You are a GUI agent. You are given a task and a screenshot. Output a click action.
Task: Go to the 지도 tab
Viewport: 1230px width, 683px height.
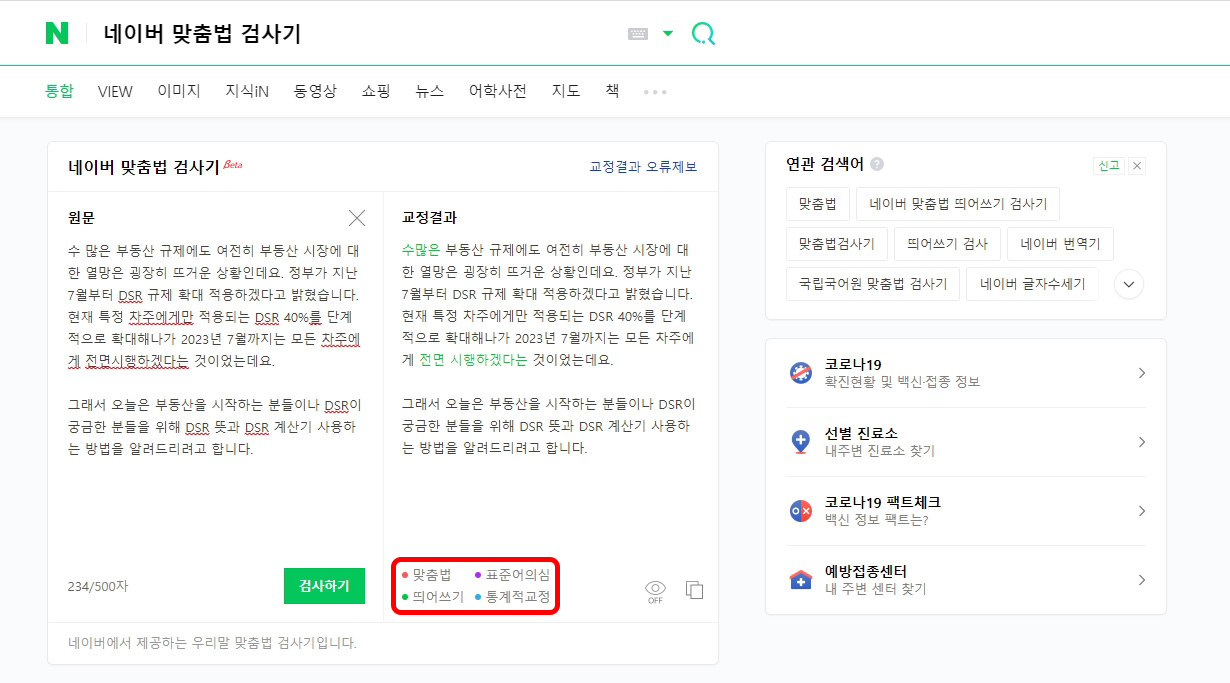point(566,91)
